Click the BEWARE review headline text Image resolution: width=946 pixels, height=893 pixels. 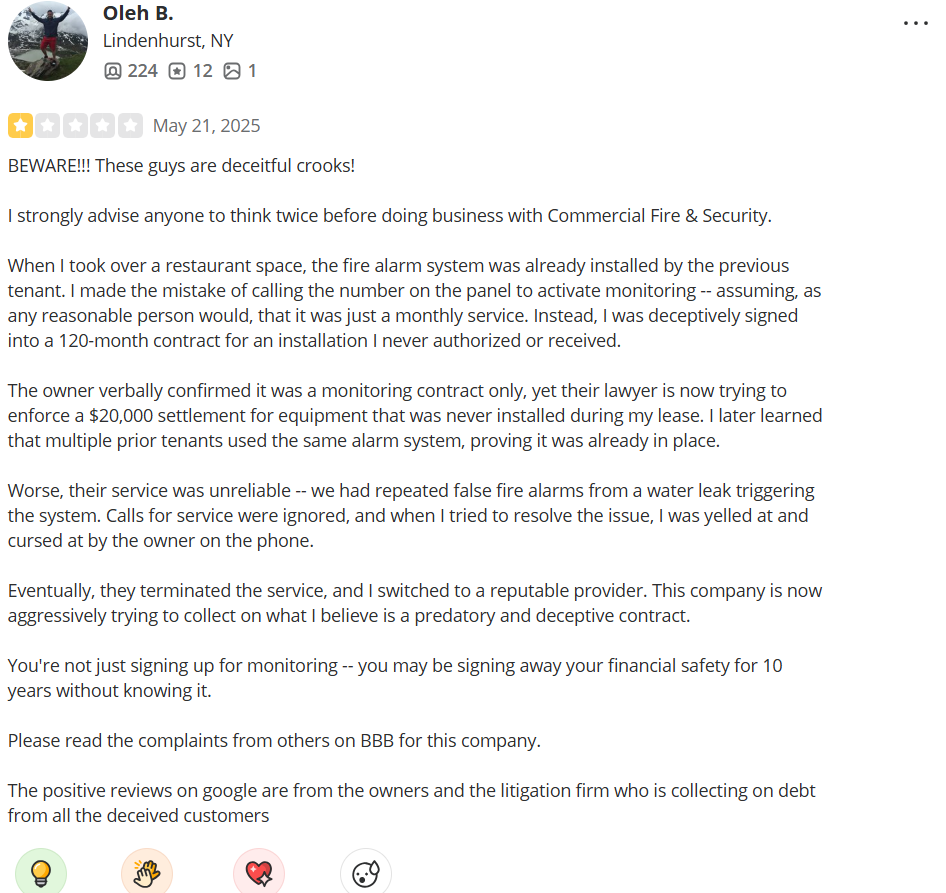[181, 165]
